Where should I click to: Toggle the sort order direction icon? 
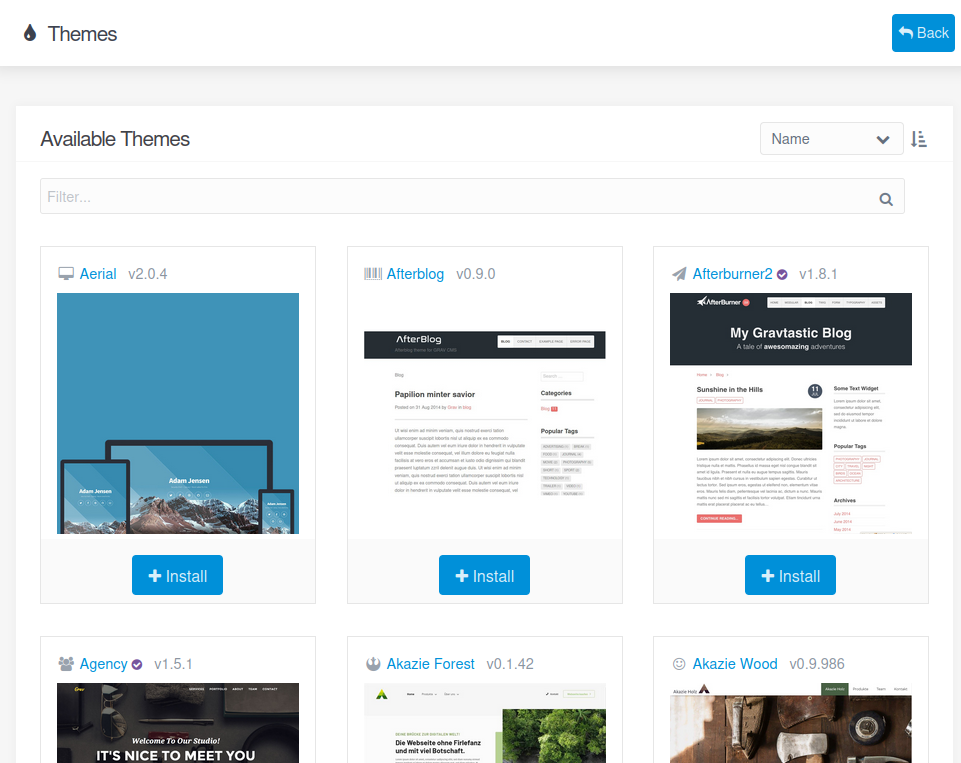(x=919, y=139)
